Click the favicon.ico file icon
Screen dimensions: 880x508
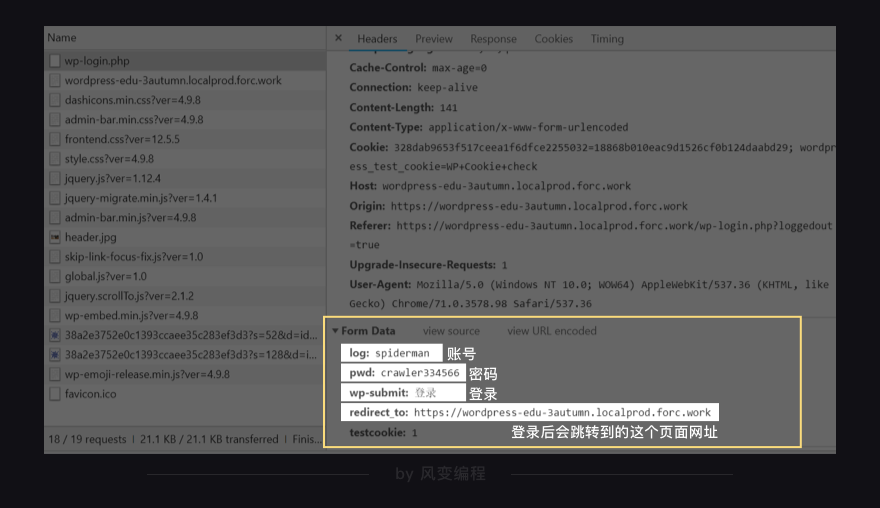(x=54, y=394)
